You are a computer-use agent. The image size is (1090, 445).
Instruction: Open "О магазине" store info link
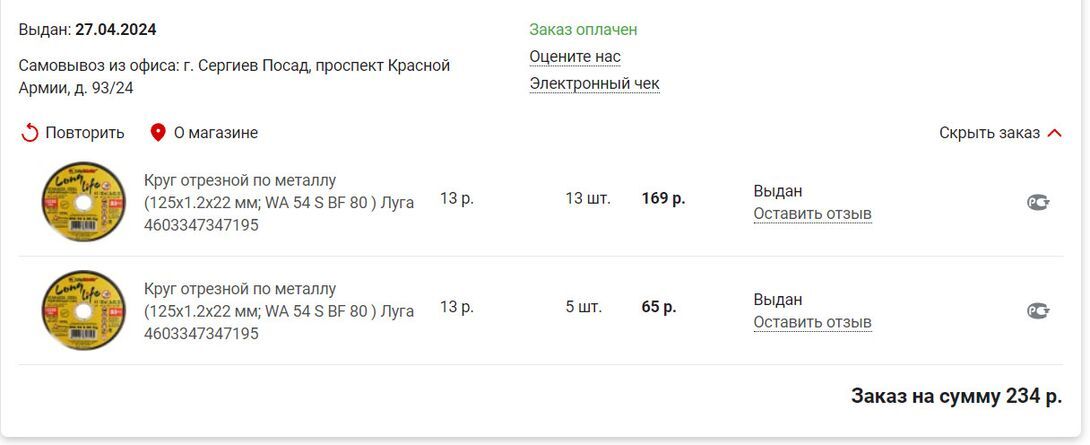tap(215, 133)
